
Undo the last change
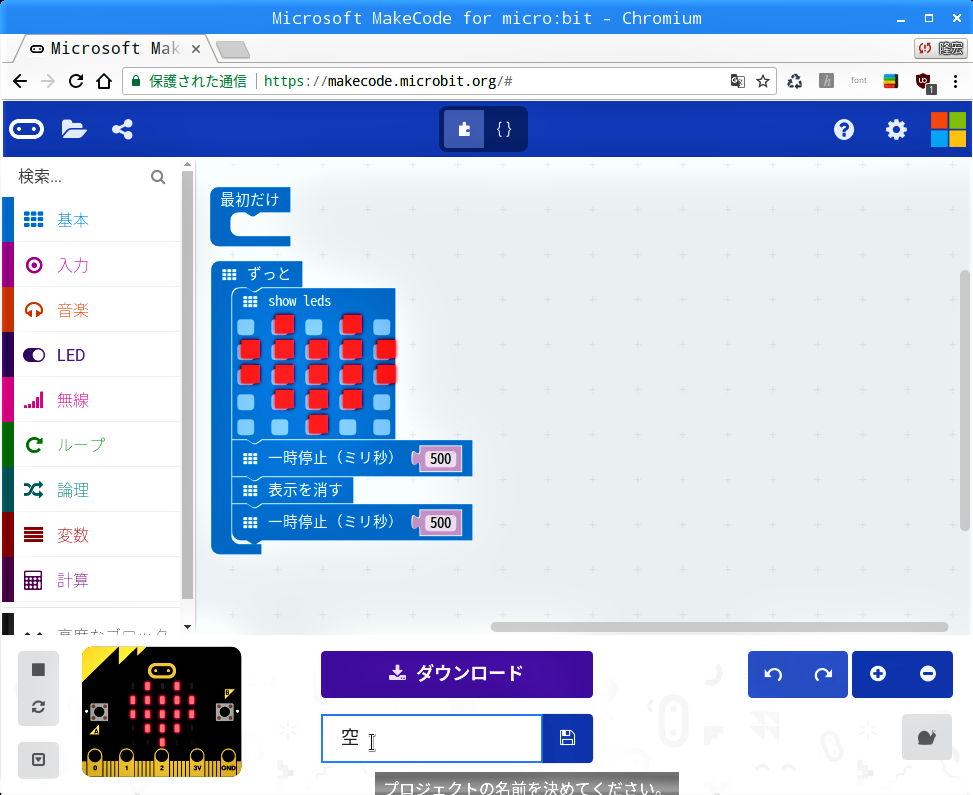pyautogui.click(x=773, y=674)
